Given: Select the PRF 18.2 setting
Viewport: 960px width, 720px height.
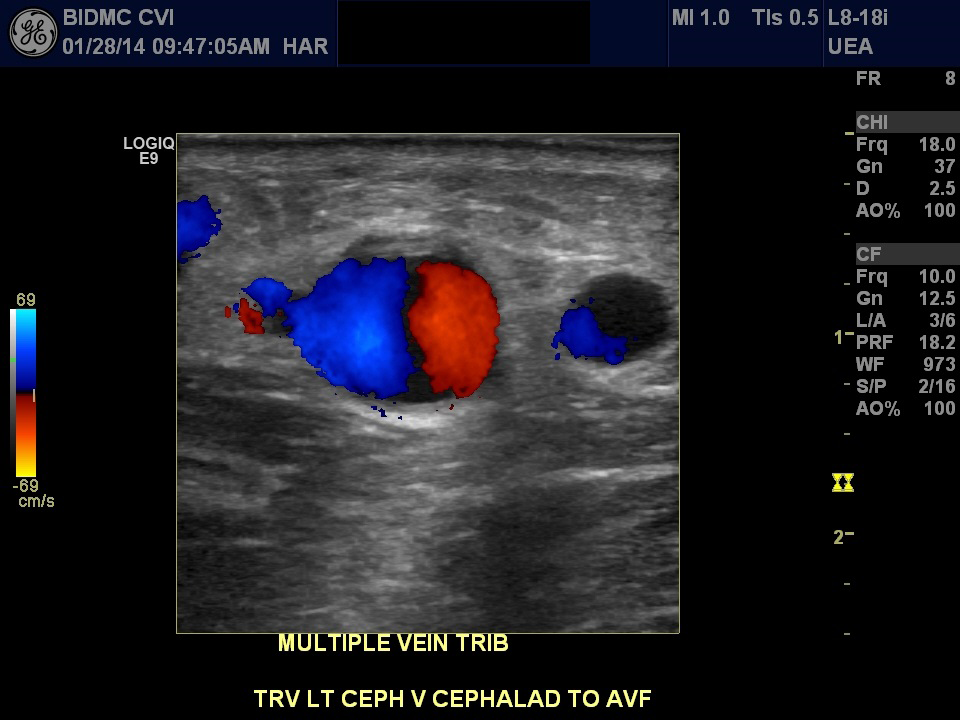Looking at the screenshot, I should point(905,343).
